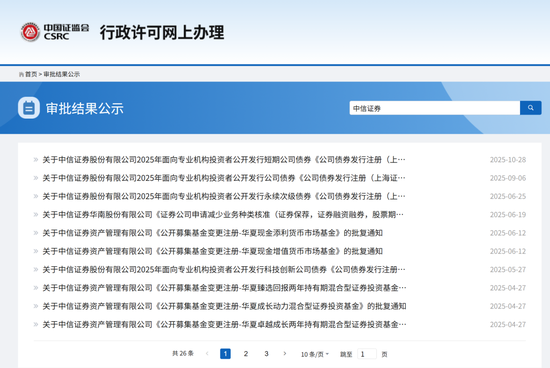Click the 审批结果公示 clipboard icon
This screenshot has width=550, height=368.
[29, 108]
